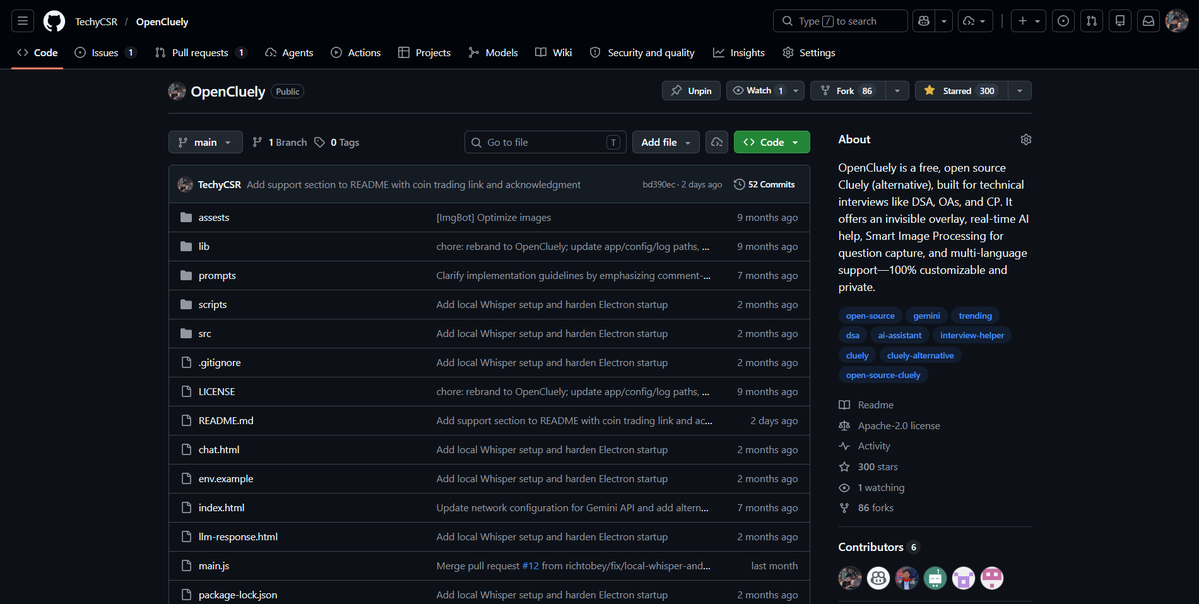The width and height of the screenshot is (1199, 604).
Task: Open chat.html file
Action: tap(219, 450)
